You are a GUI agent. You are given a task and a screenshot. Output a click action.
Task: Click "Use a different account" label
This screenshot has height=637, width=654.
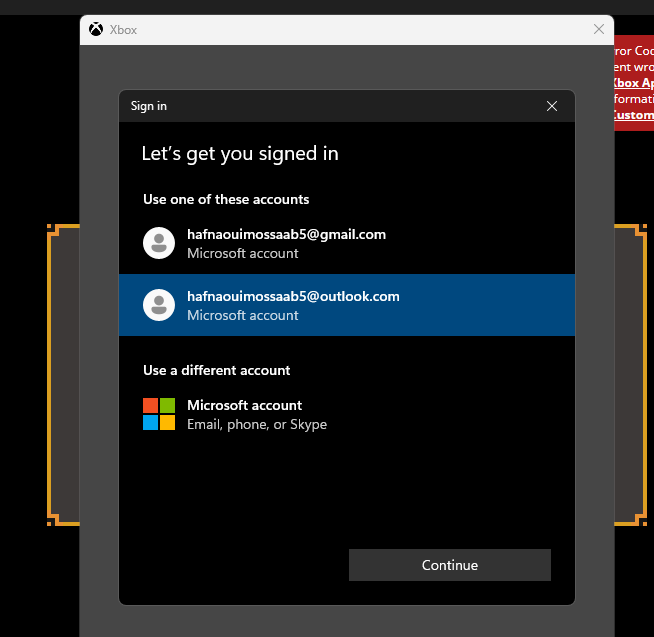[x=216, y=370]
